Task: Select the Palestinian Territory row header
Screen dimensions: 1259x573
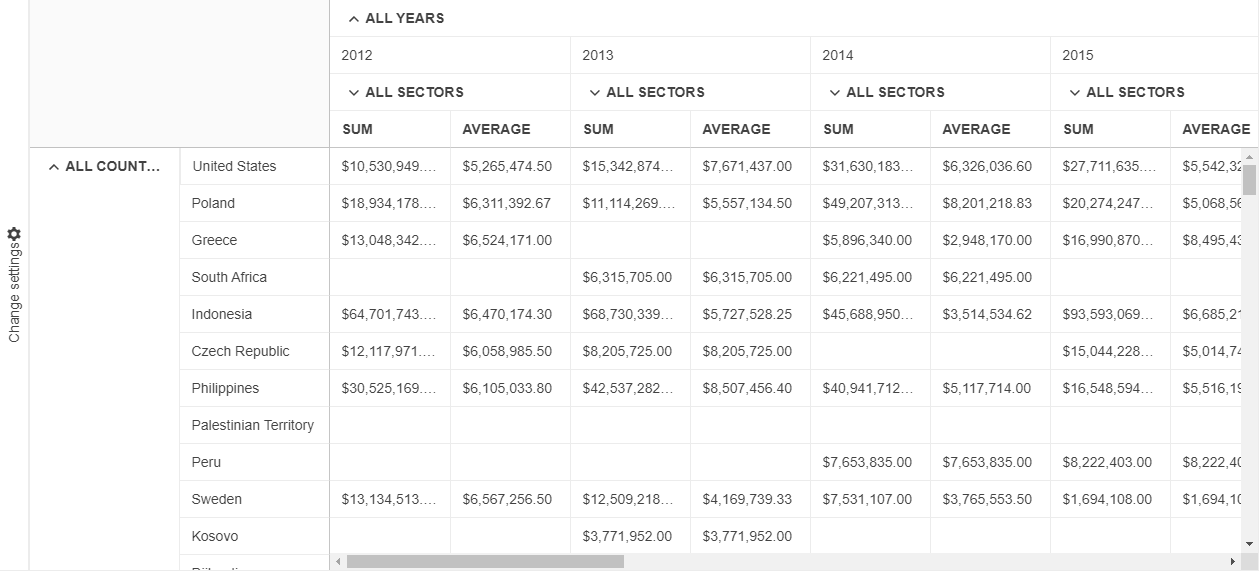Action: click(x=253, y=426)
